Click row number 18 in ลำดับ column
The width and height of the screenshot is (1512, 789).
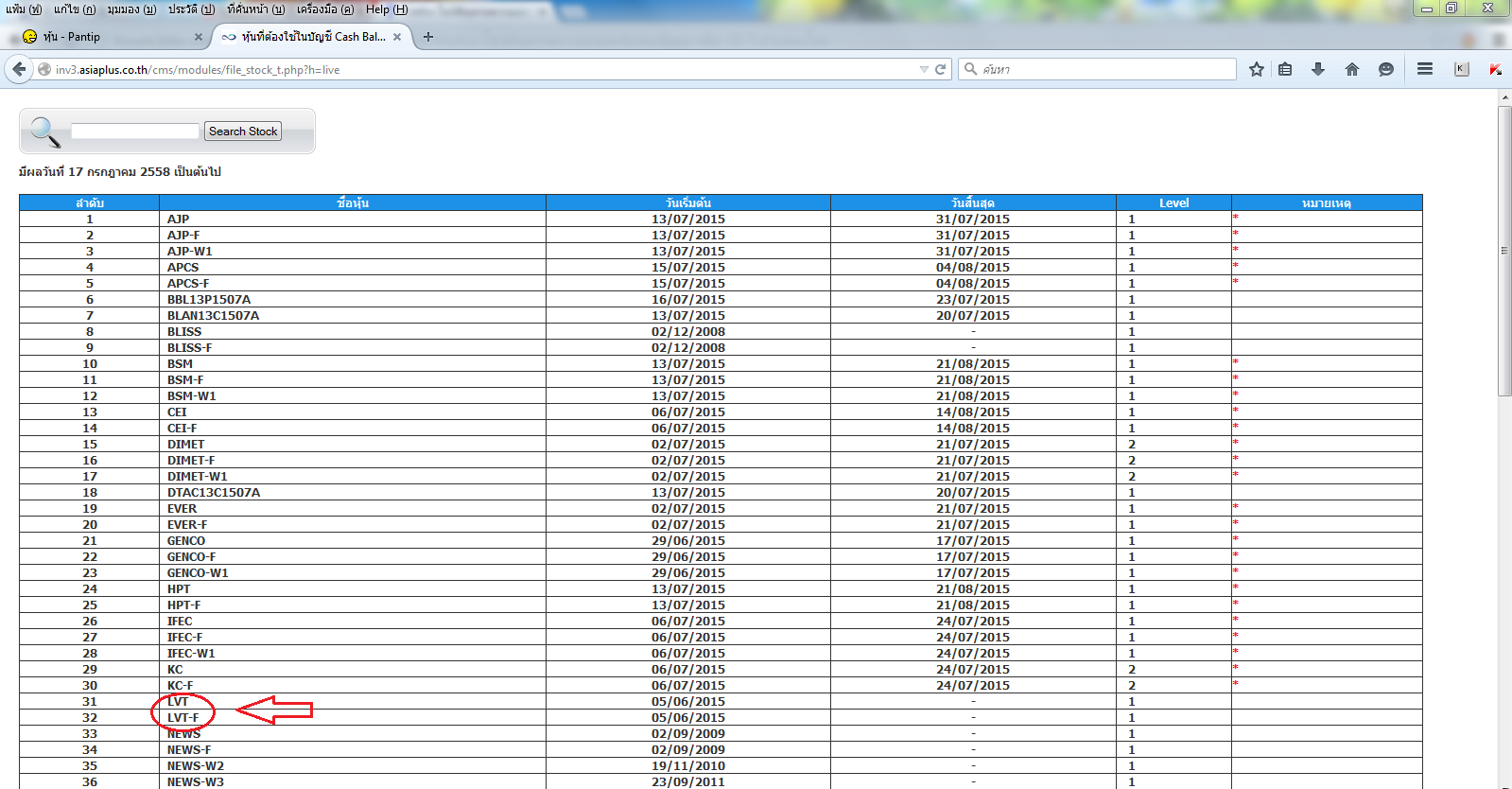pos(90,493)
